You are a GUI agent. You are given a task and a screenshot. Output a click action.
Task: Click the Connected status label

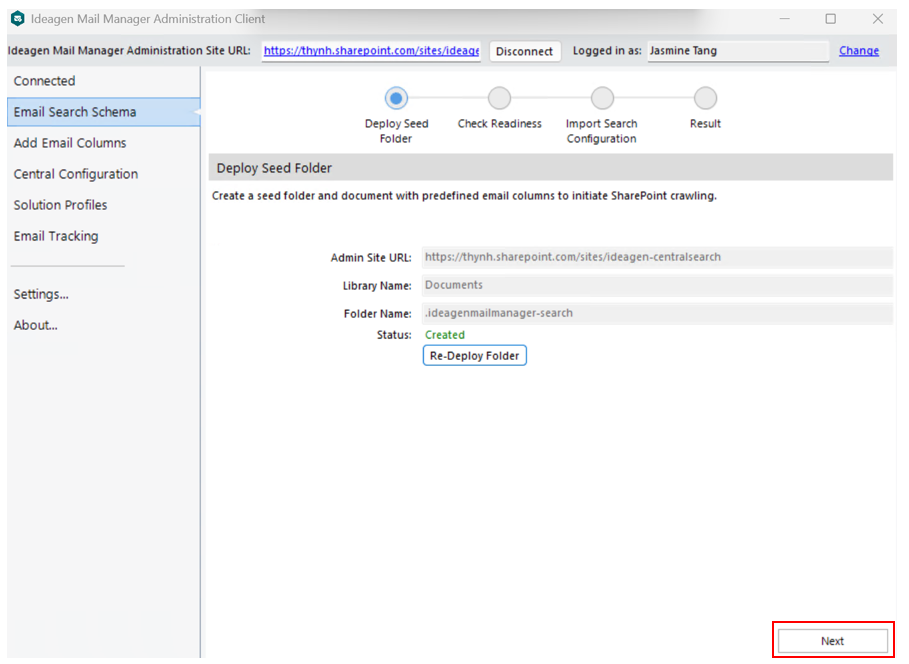click(45, 81)
